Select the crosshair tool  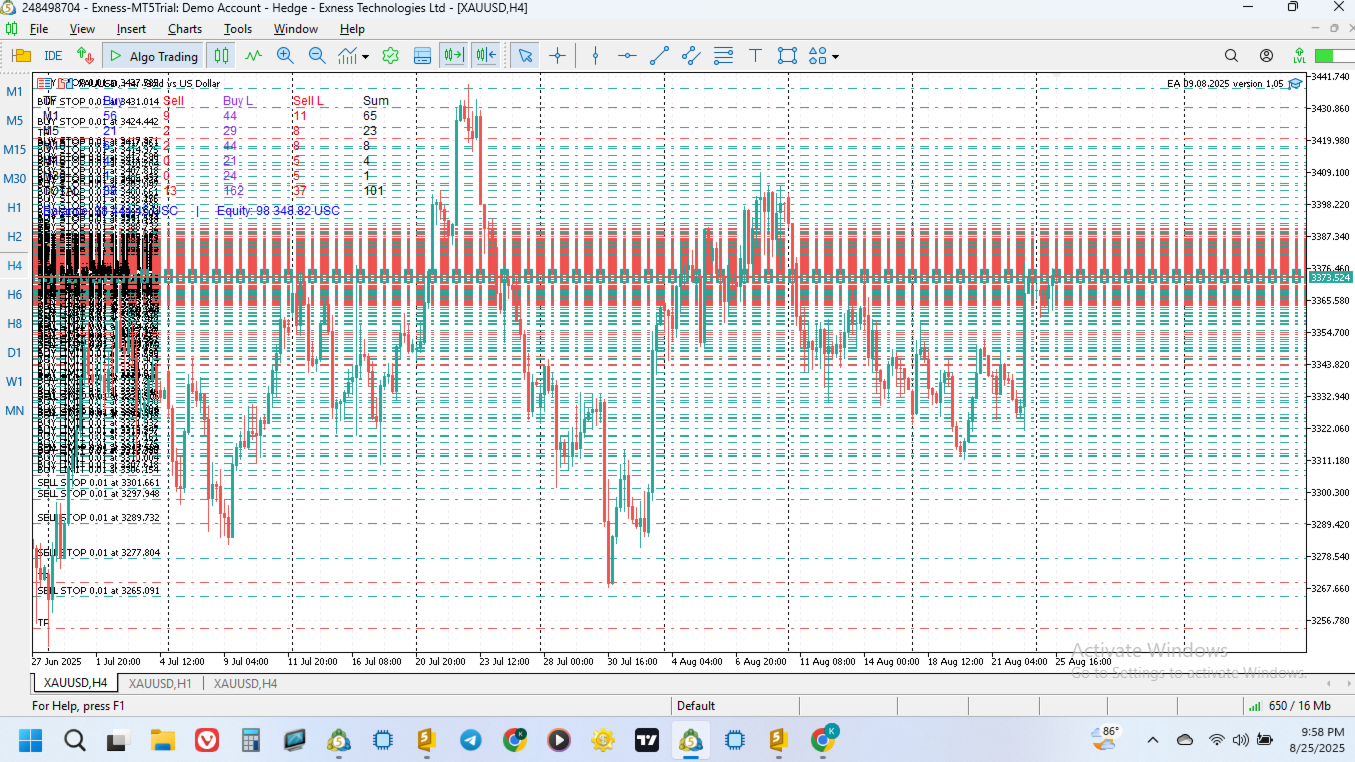click(x=558, y=56)
